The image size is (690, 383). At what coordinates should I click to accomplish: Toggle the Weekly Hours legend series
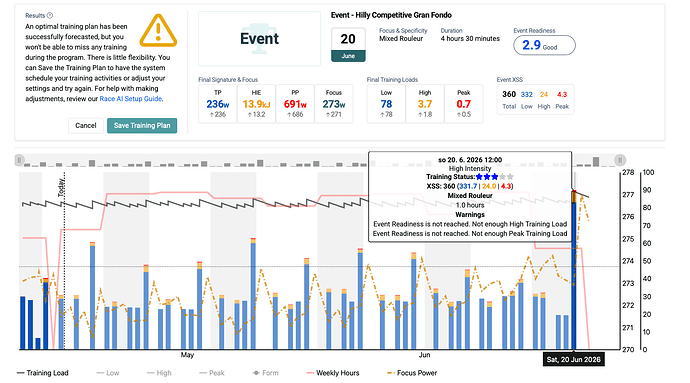[333, 373]
